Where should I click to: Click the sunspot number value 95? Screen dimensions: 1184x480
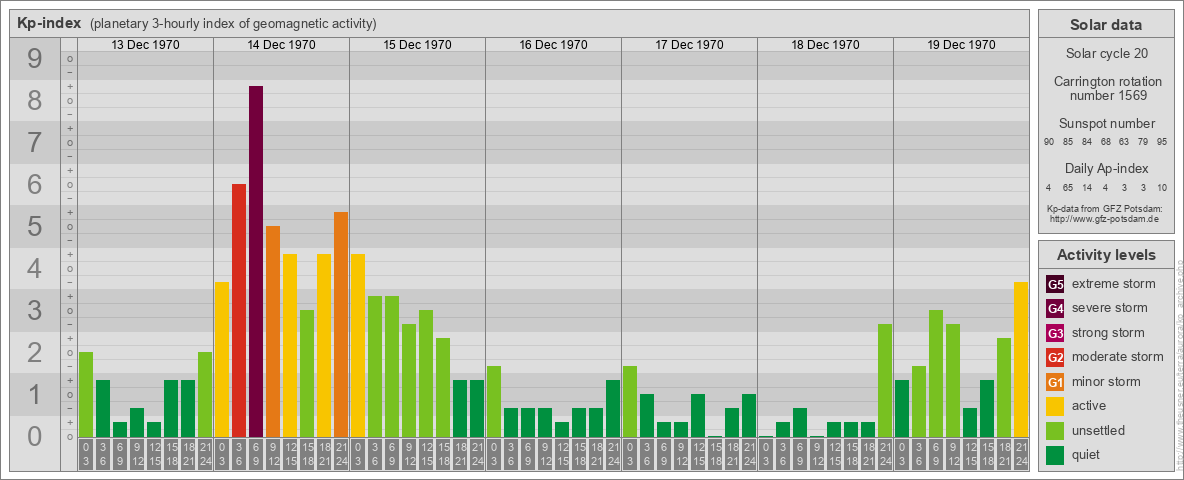click(1161, 142)
